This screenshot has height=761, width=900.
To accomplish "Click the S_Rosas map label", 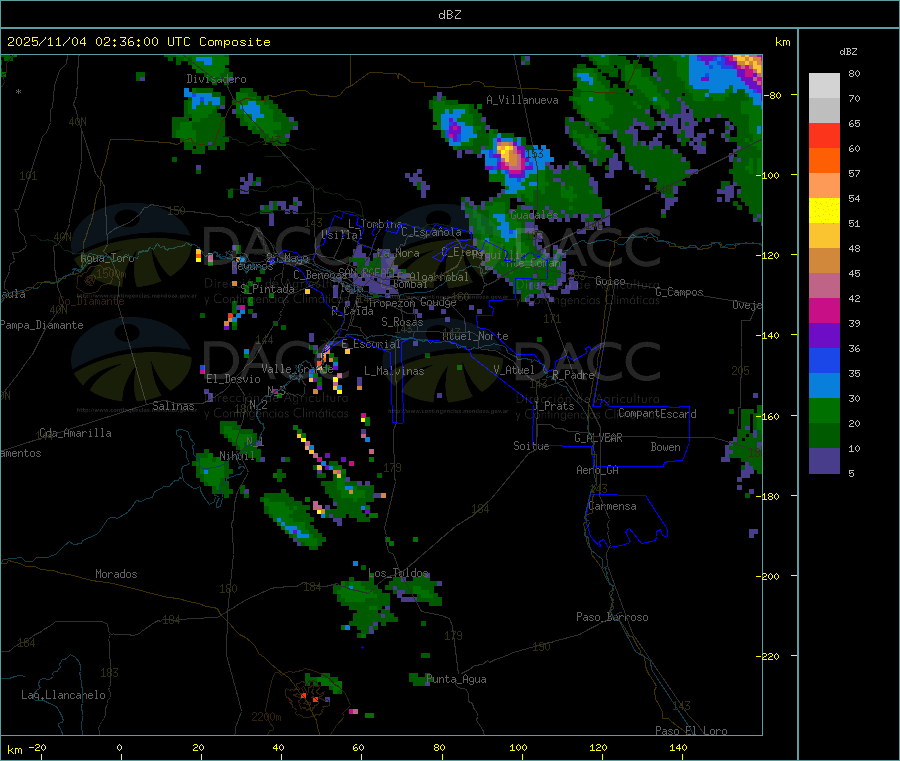I will tap(402, 322).
